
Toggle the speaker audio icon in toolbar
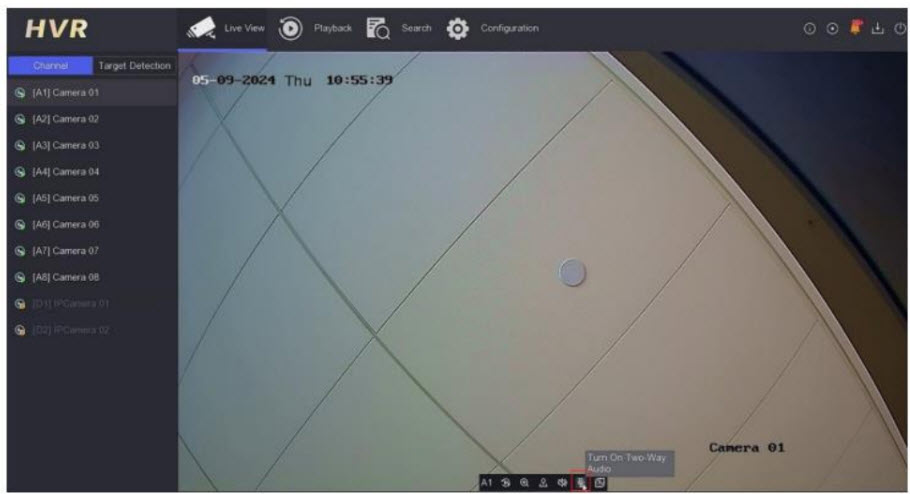(x=561, y=482)
